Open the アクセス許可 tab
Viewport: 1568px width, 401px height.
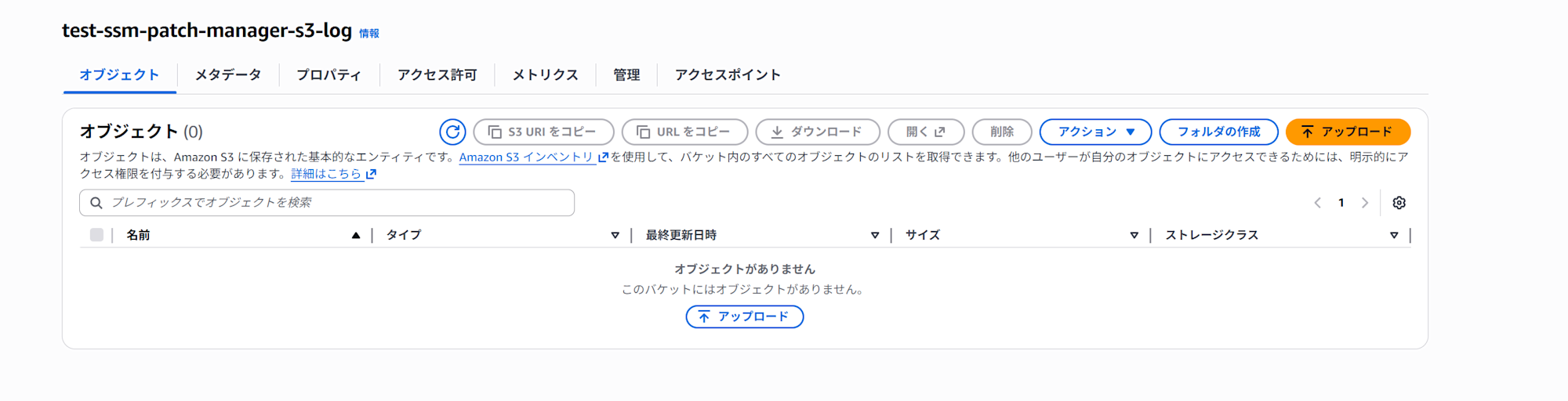point(437,75)
